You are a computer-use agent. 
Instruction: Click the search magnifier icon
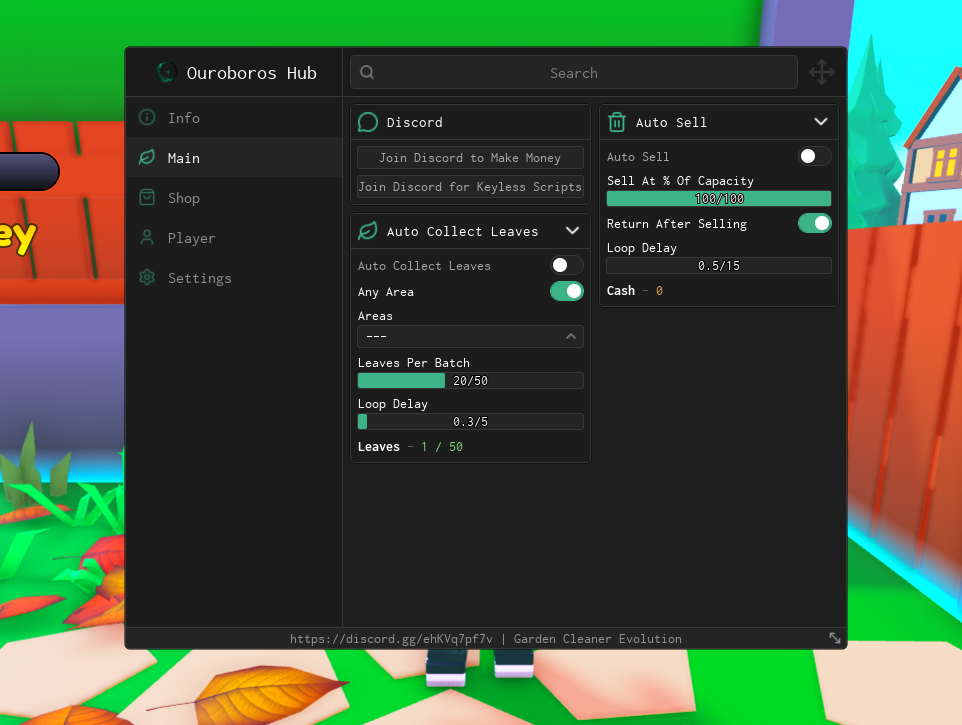[x=367, y=72]
